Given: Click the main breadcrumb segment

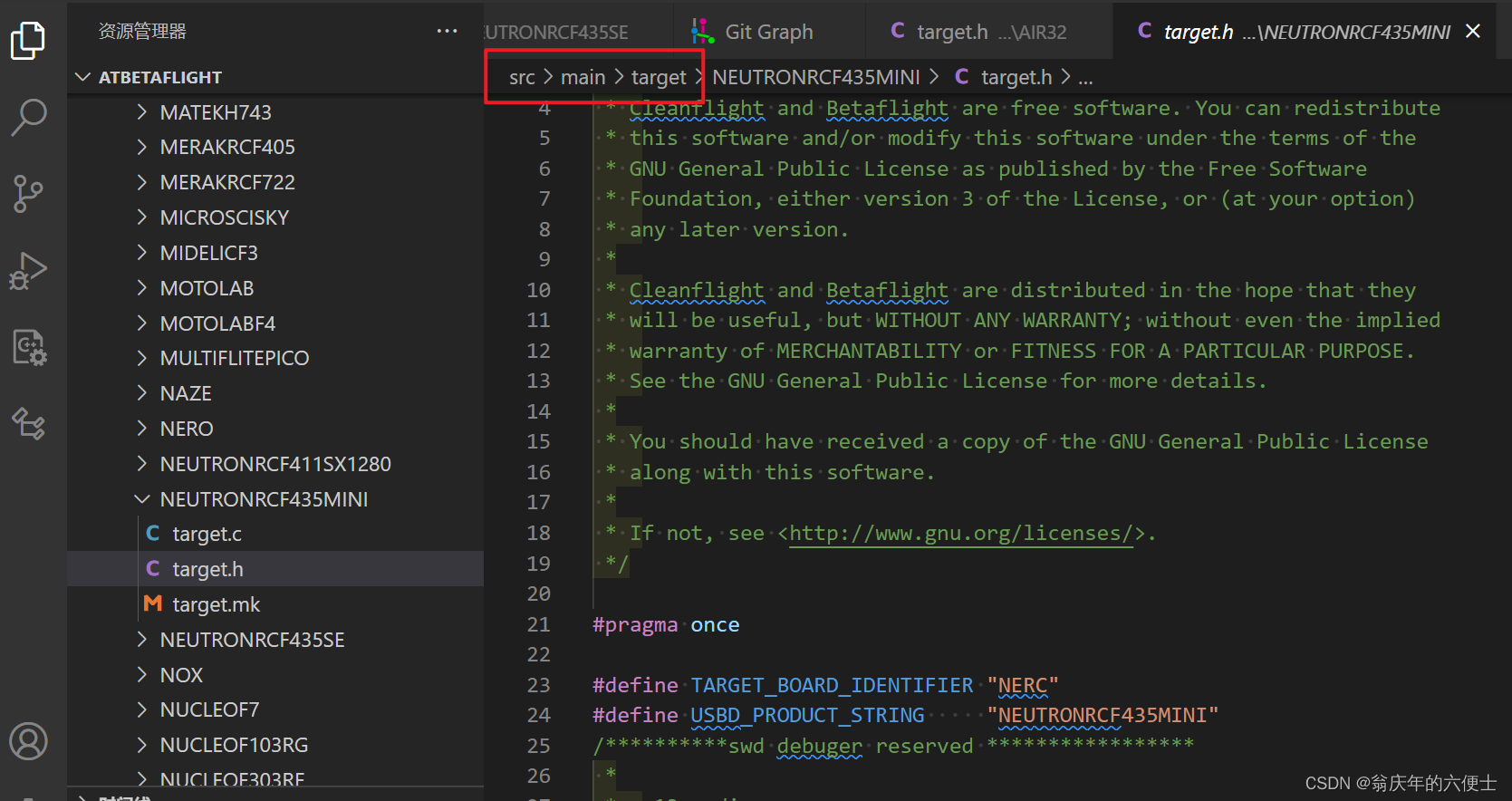Looking at the screenshot, I should (583, 78).
